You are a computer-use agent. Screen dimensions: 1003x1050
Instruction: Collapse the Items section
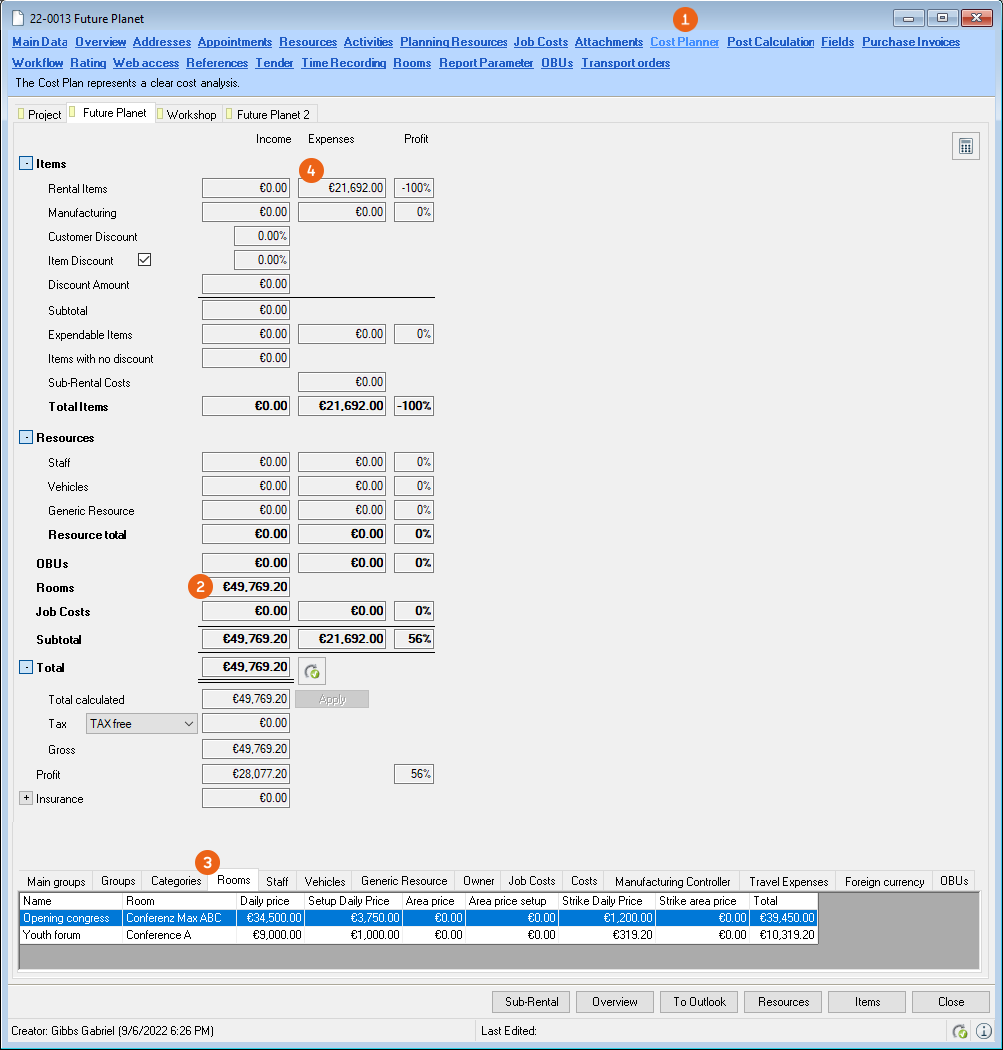tap(26, 163)
